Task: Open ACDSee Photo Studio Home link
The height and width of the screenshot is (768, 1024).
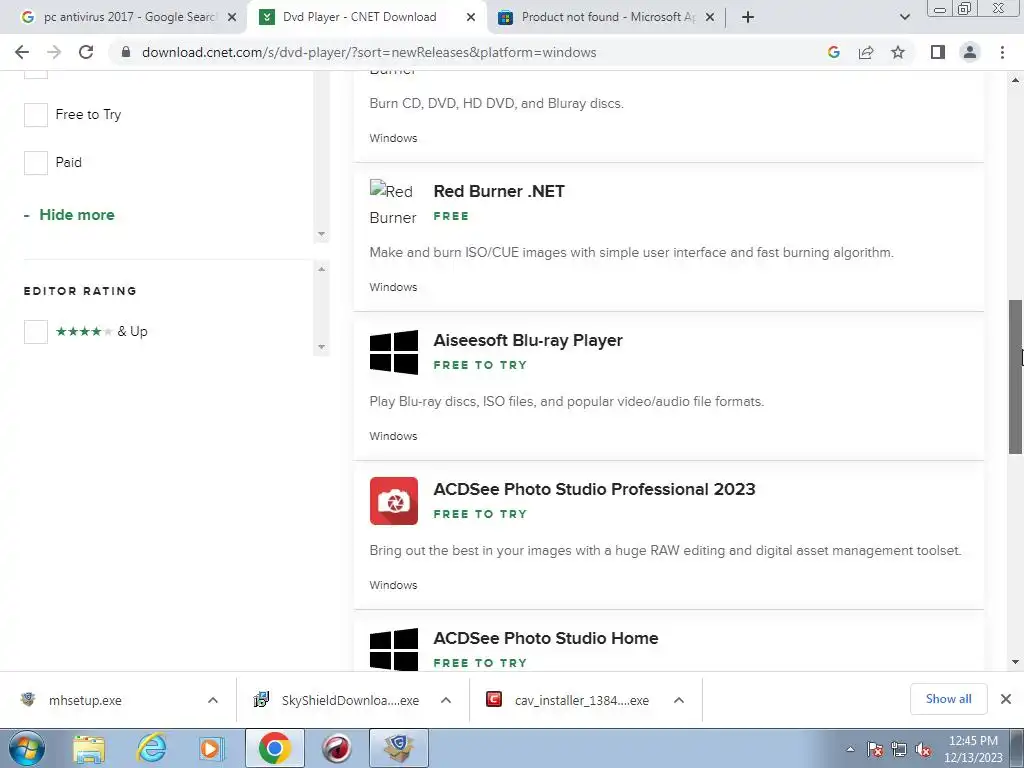Action: [x=546, y=638]
